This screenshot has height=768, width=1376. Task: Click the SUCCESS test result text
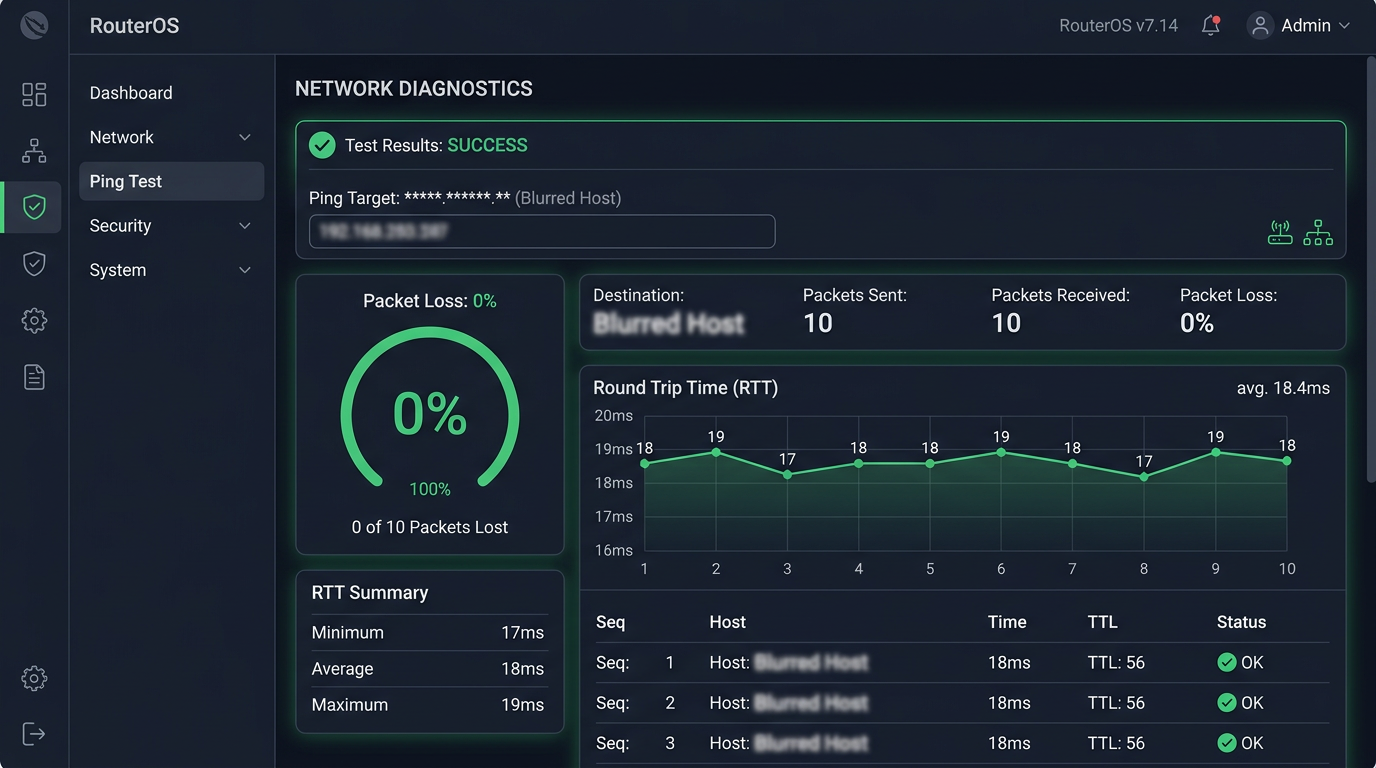[x=487, y=146]
